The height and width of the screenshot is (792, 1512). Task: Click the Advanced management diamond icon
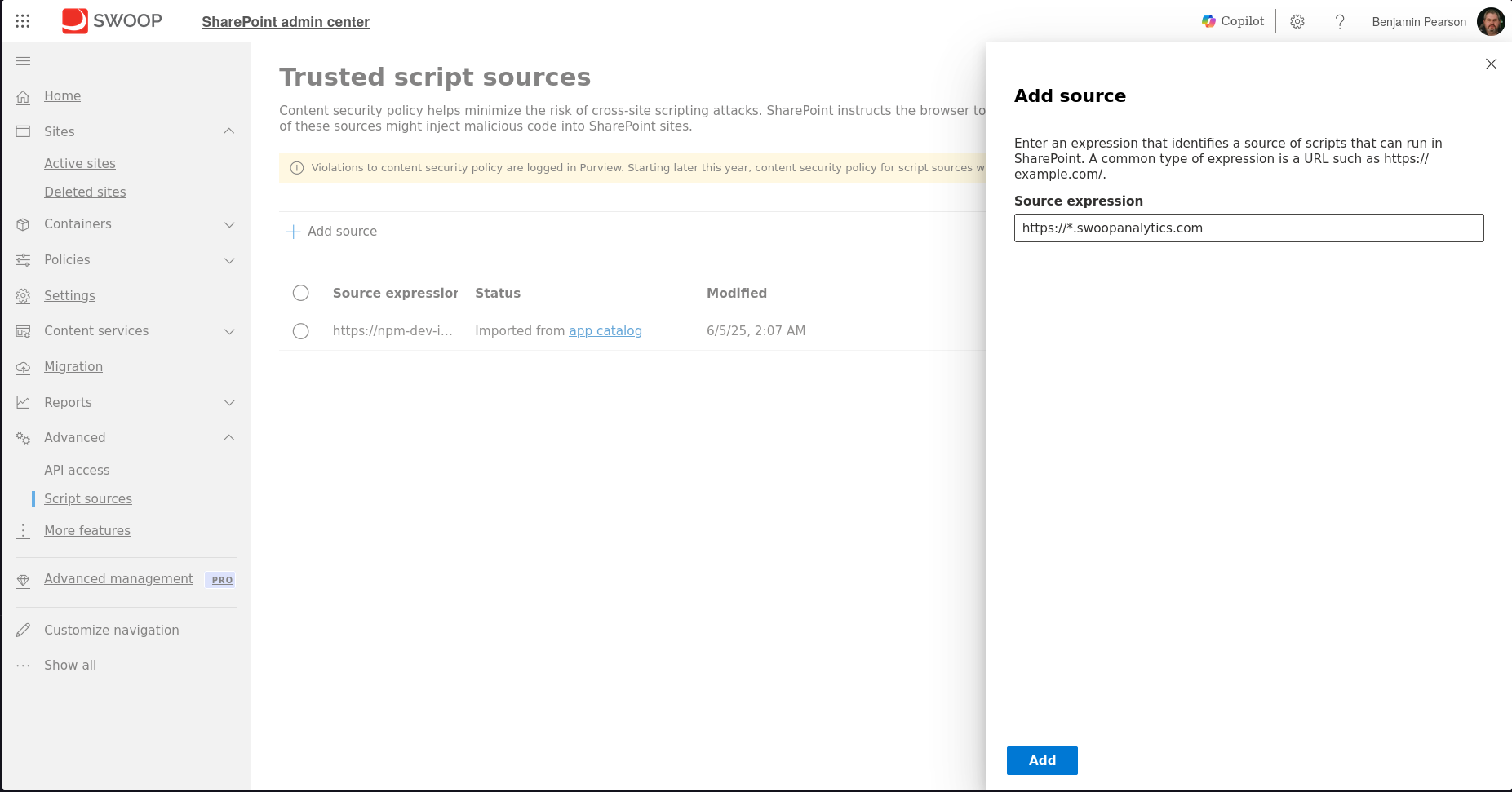23,580
